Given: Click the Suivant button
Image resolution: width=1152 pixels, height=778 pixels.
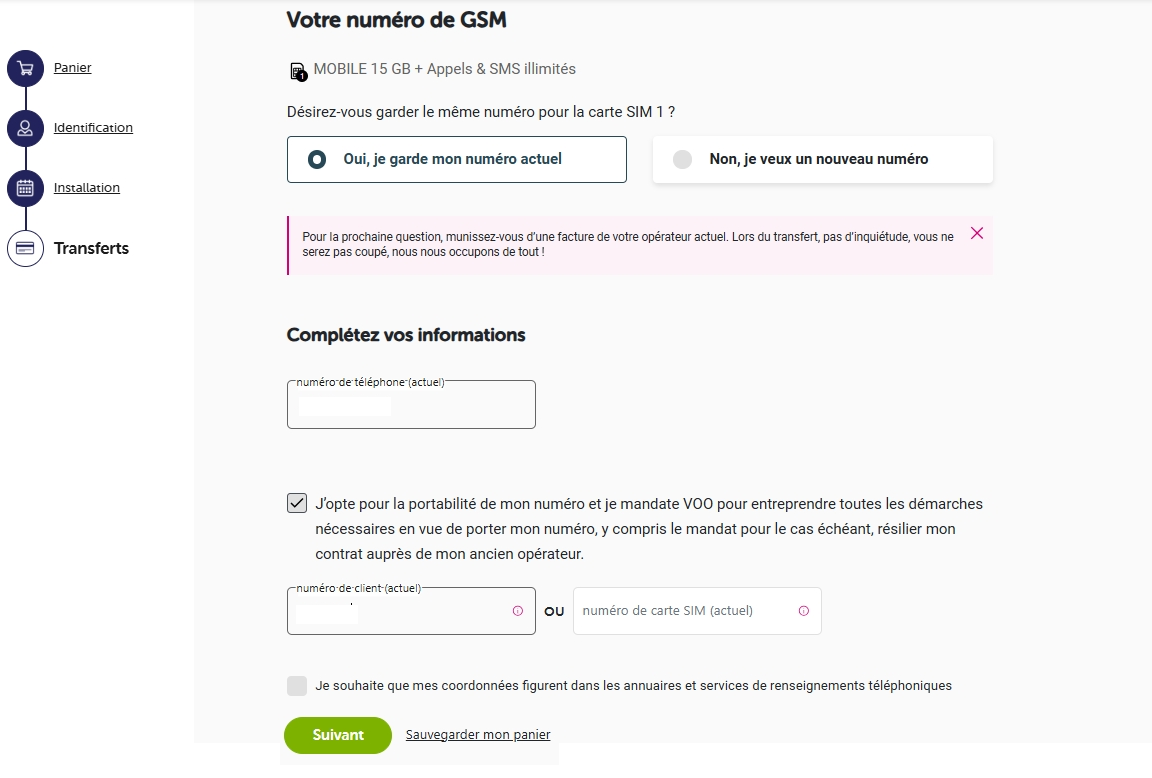Looking at the screenshot, I should (x=338, y=735).
